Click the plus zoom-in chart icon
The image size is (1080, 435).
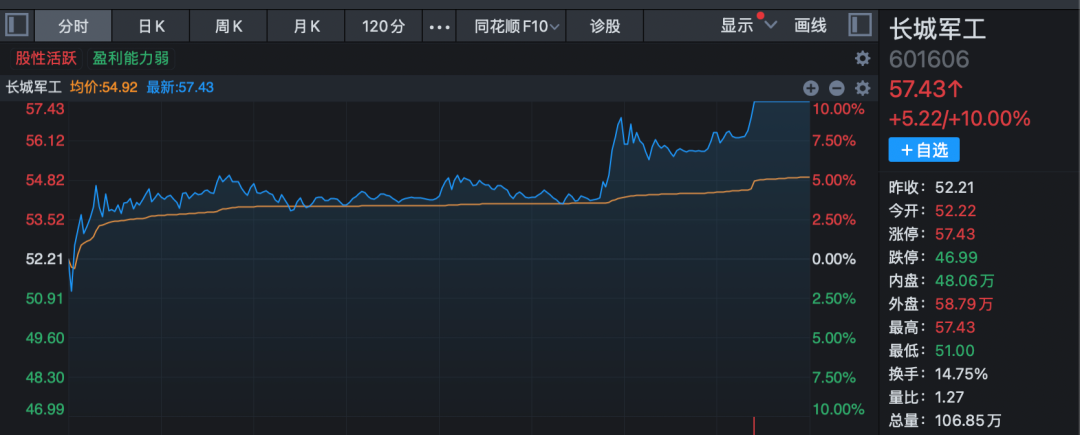pyautogui.click(x=810, y=88)
